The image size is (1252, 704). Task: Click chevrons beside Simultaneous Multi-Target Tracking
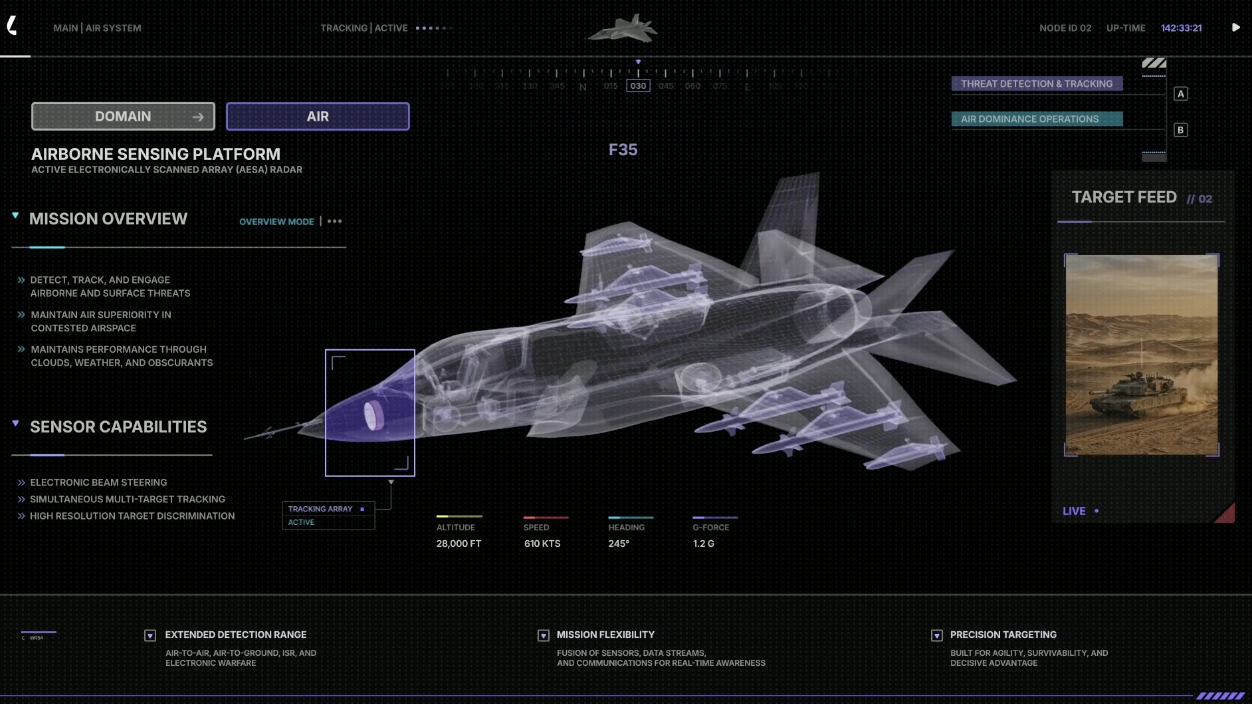(21, 499)
